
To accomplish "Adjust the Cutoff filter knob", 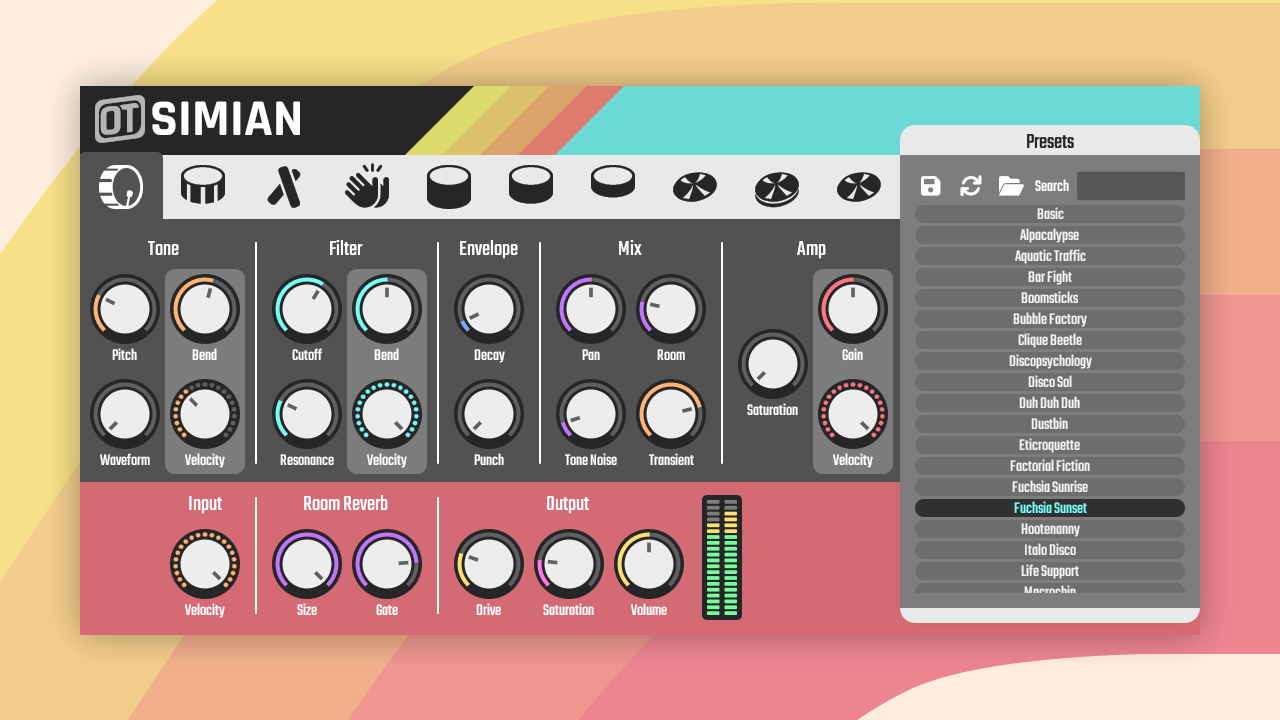I will 306,310.
